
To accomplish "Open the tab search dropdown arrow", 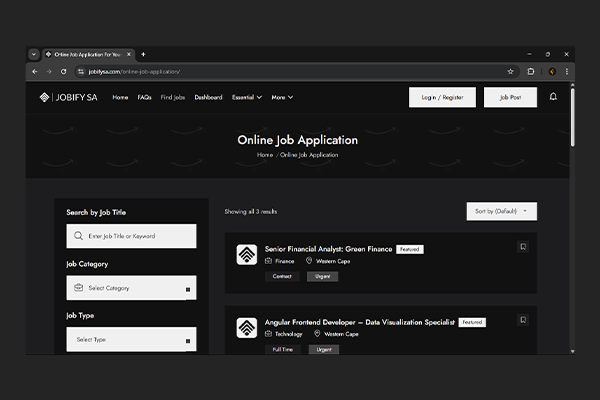I will coord(34,54).
